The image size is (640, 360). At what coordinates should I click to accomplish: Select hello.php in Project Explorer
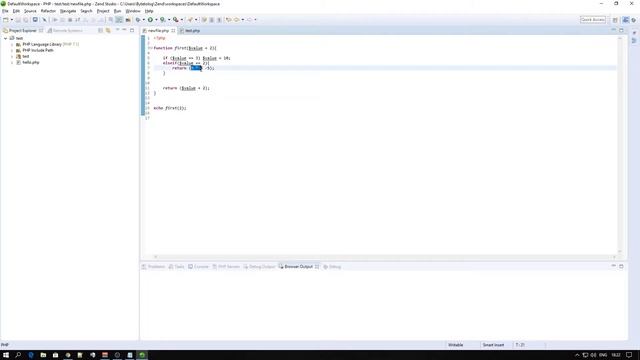point(31,62)
